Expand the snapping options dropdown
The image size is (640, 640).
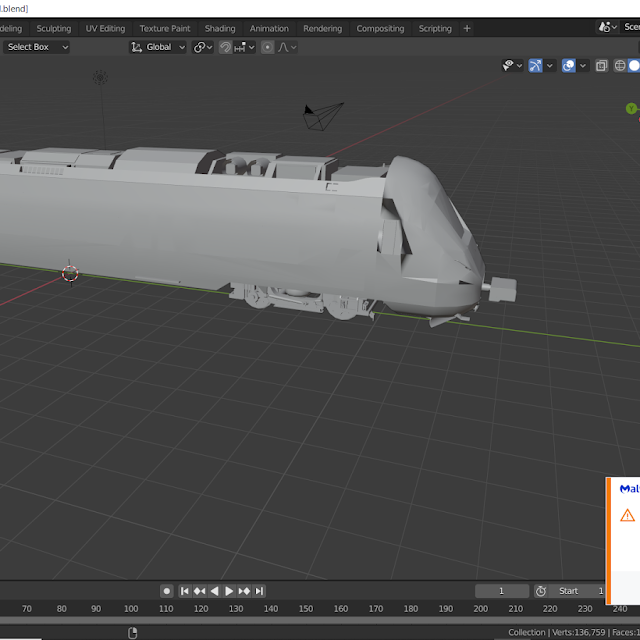[251, 47]
